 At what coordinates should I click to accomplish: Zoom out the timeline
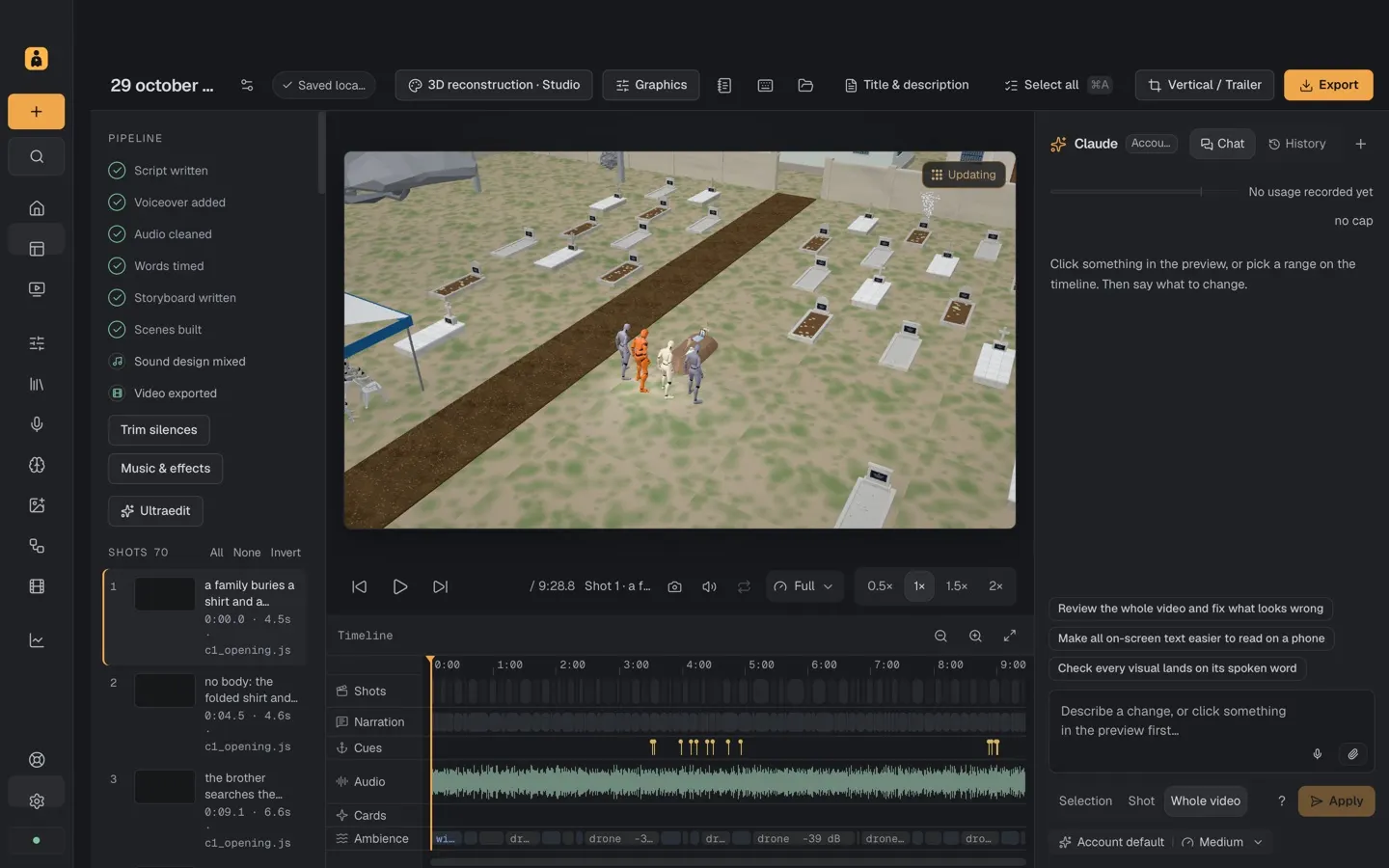click(940, 636)
